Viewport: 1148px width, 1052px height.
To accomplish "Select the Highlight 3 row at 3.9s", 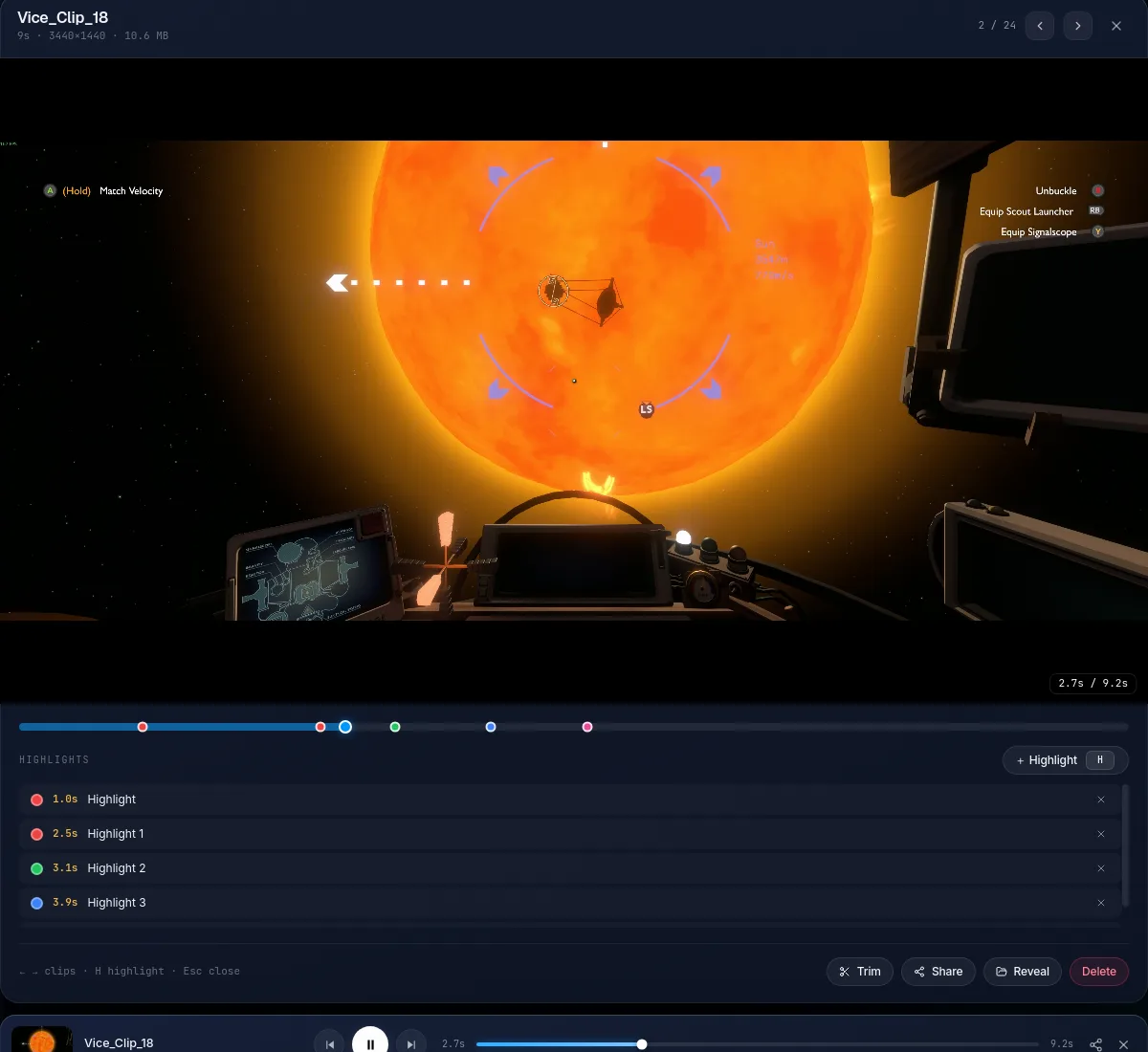I will (569, 903).
